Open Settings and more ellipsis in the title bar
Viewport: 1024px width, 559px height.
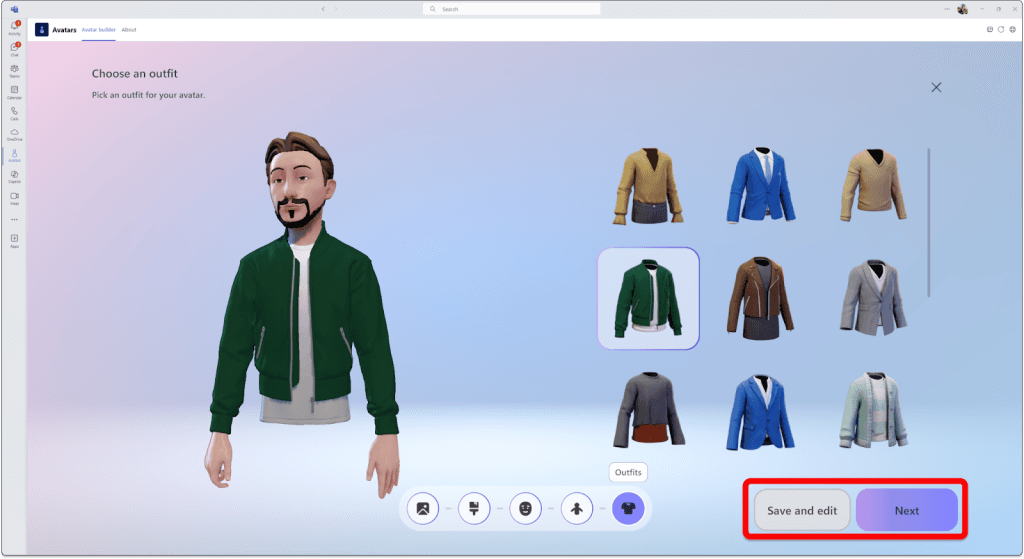click(x=947, y=9)
